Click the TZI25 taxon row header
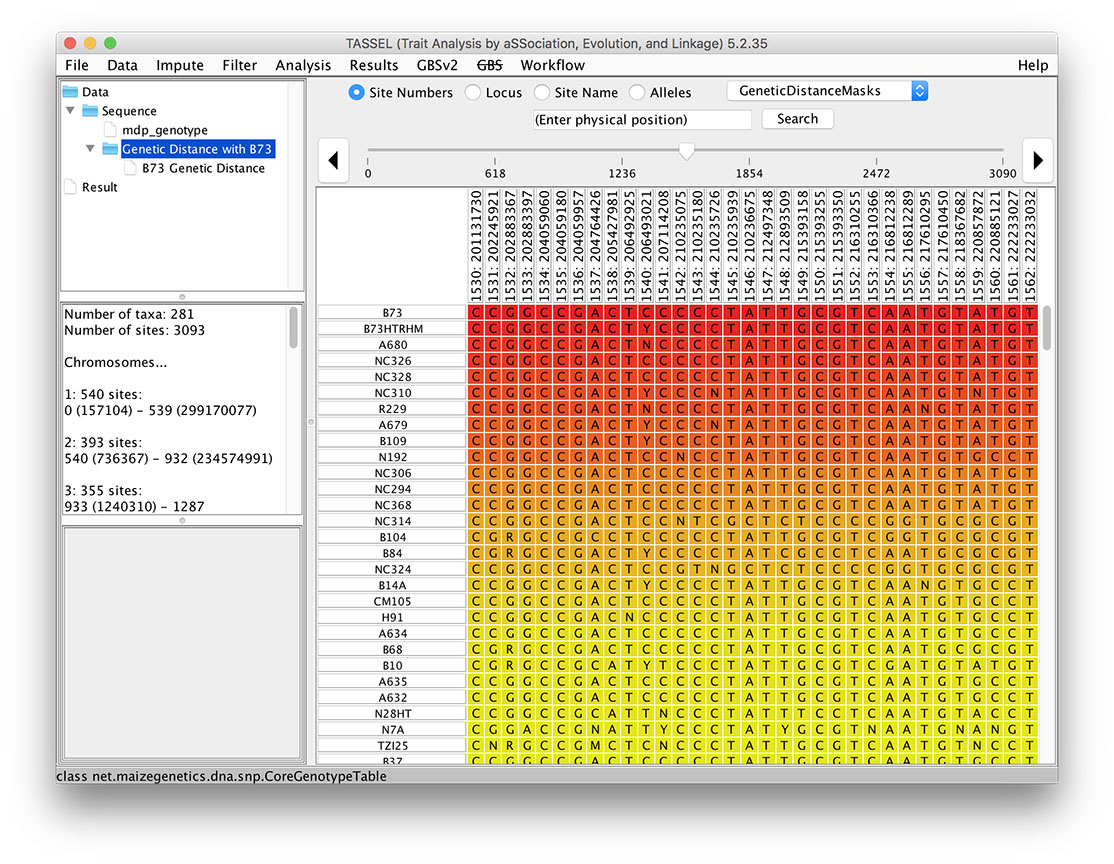Viewport: 1114px width, 864px height. tap(392, 745)
